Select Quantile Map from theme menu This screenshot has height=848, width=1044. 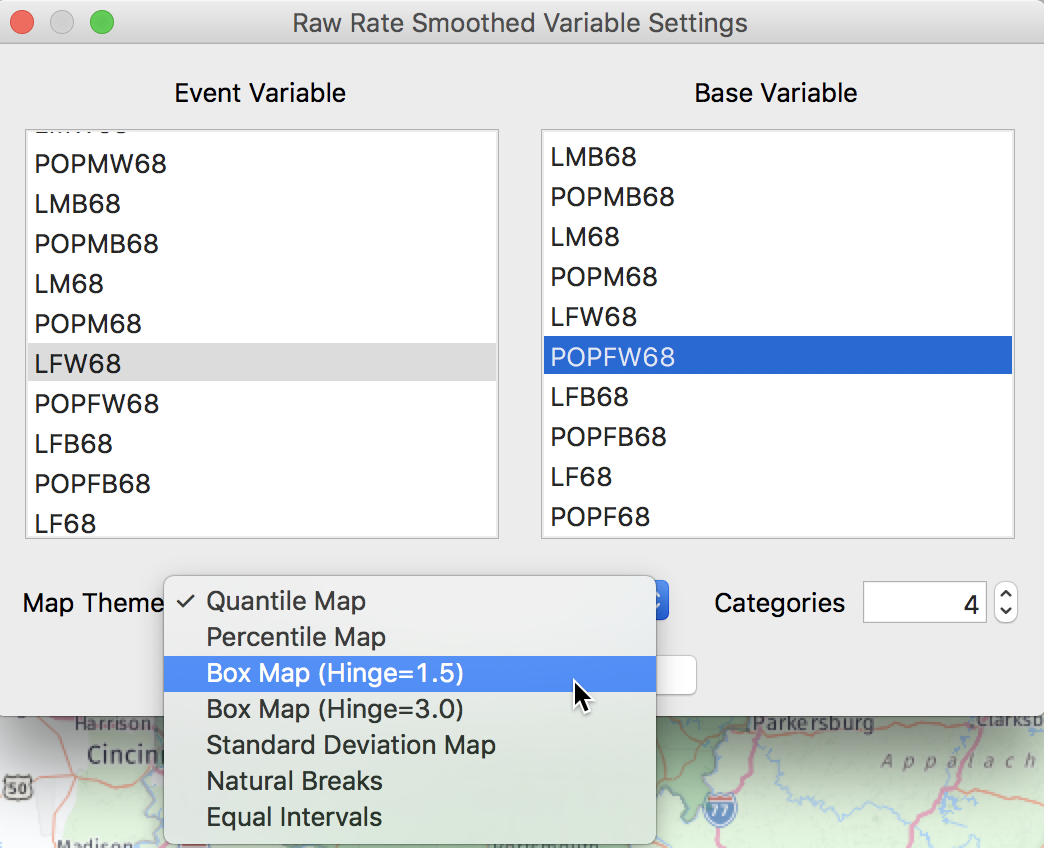pyautogui.click(x=409, y=601)
